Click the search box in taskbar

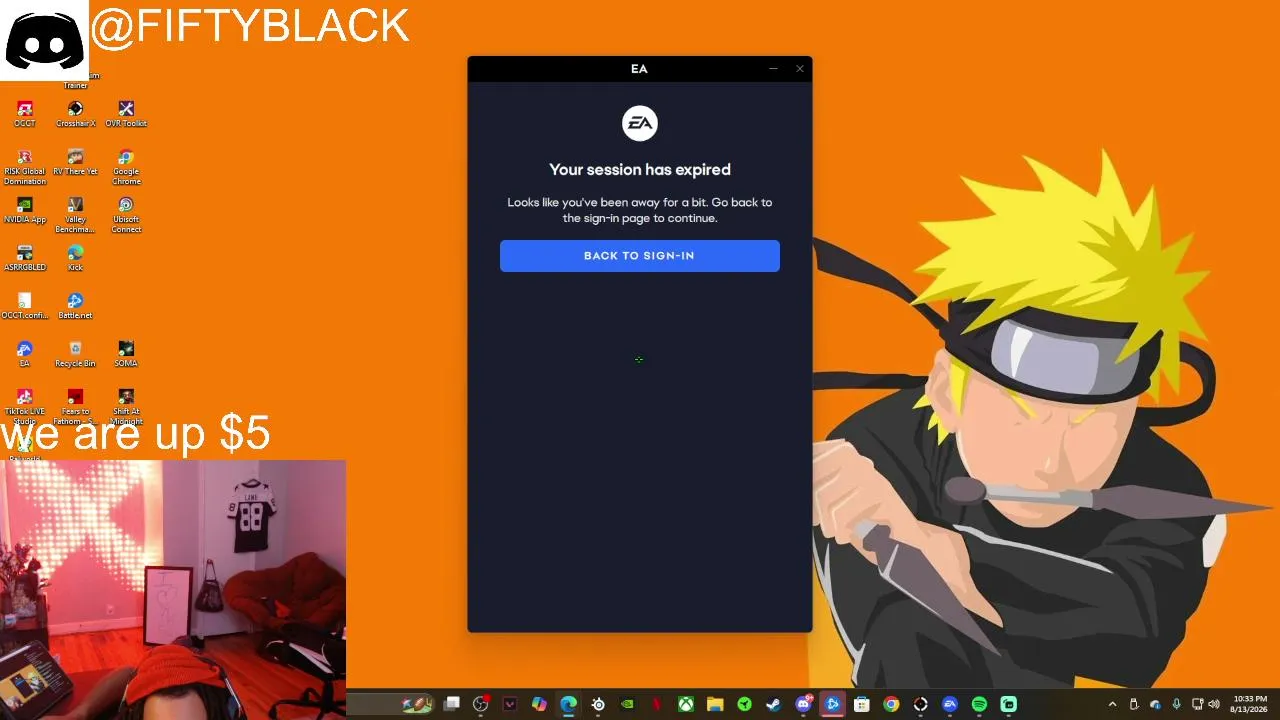click(390, 704)
